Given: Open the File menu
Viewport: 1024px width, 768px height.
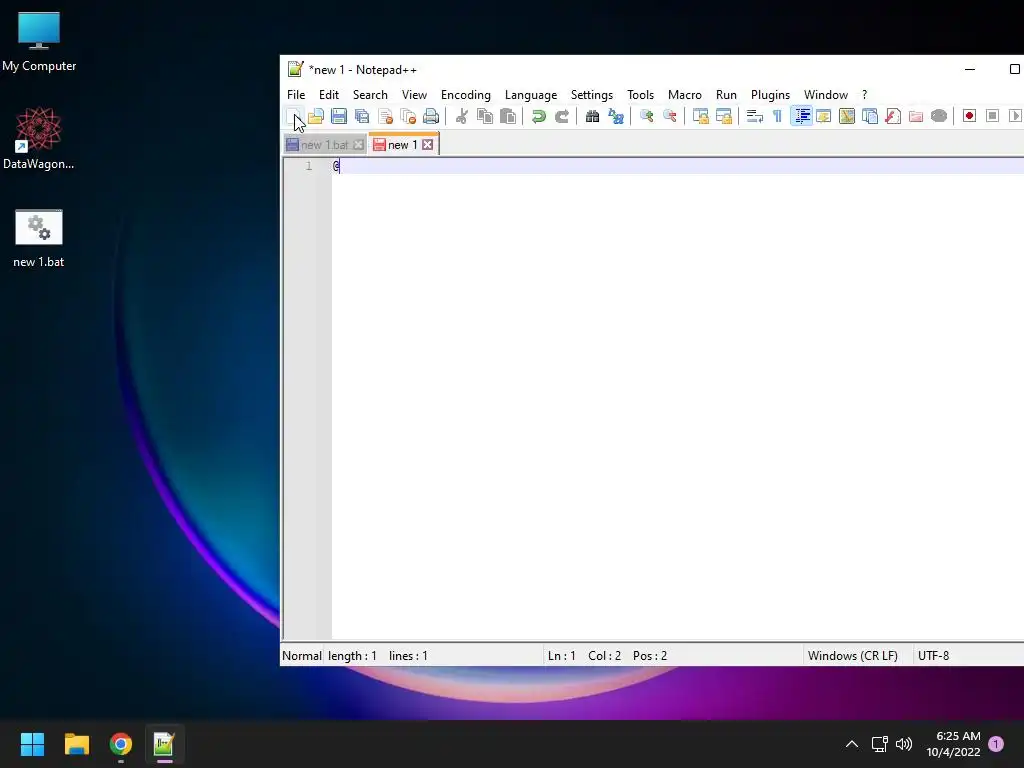Looking at the screenshot, I should (296, 95).
